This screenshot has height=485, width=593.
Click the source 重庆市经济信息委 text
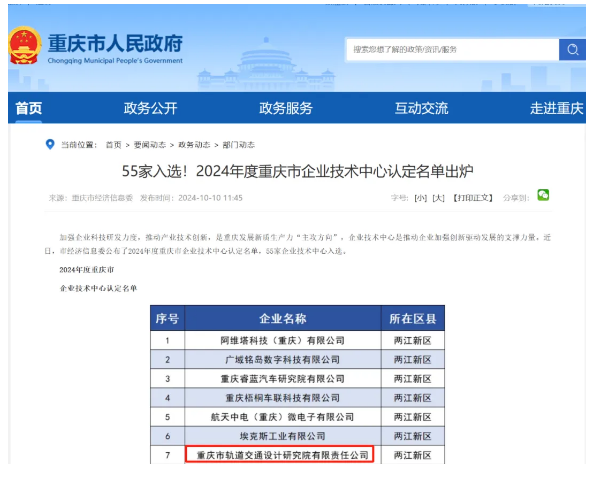click(x=102, y=198)
